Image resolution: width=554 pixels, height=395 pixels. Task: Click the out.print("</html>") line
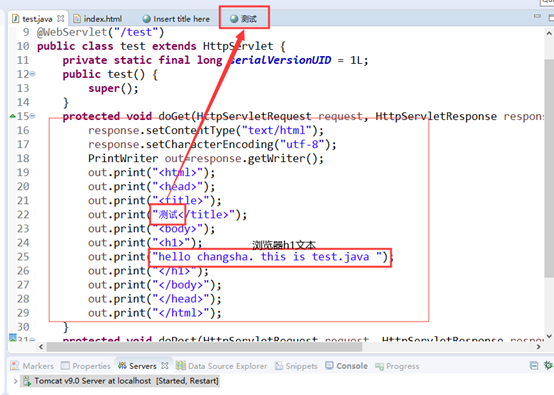pos(155,313)
